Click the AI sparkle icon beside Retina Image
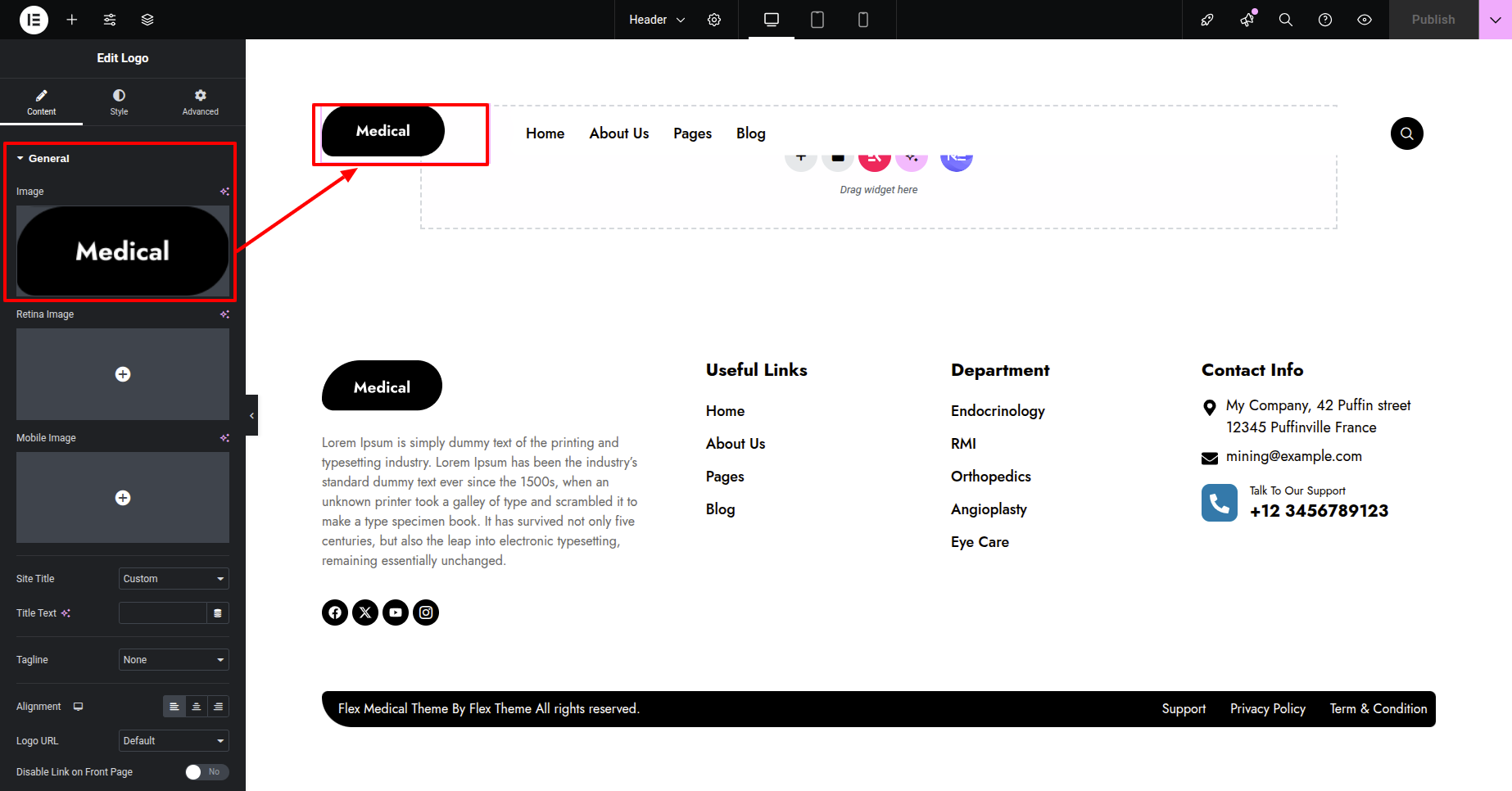 click(224, 314)
